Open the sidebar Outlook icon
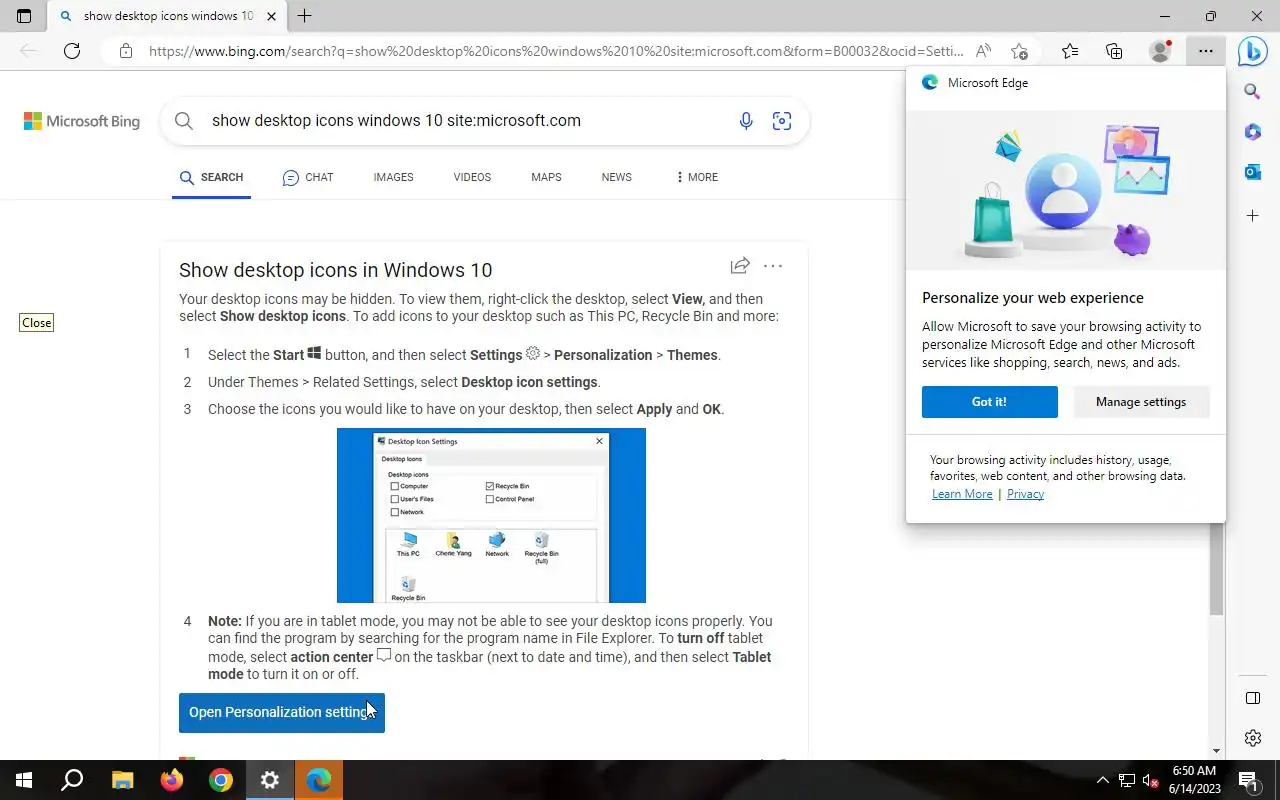The height and width of the screenshot is (800, 1280). click(x=1252, y=172)
